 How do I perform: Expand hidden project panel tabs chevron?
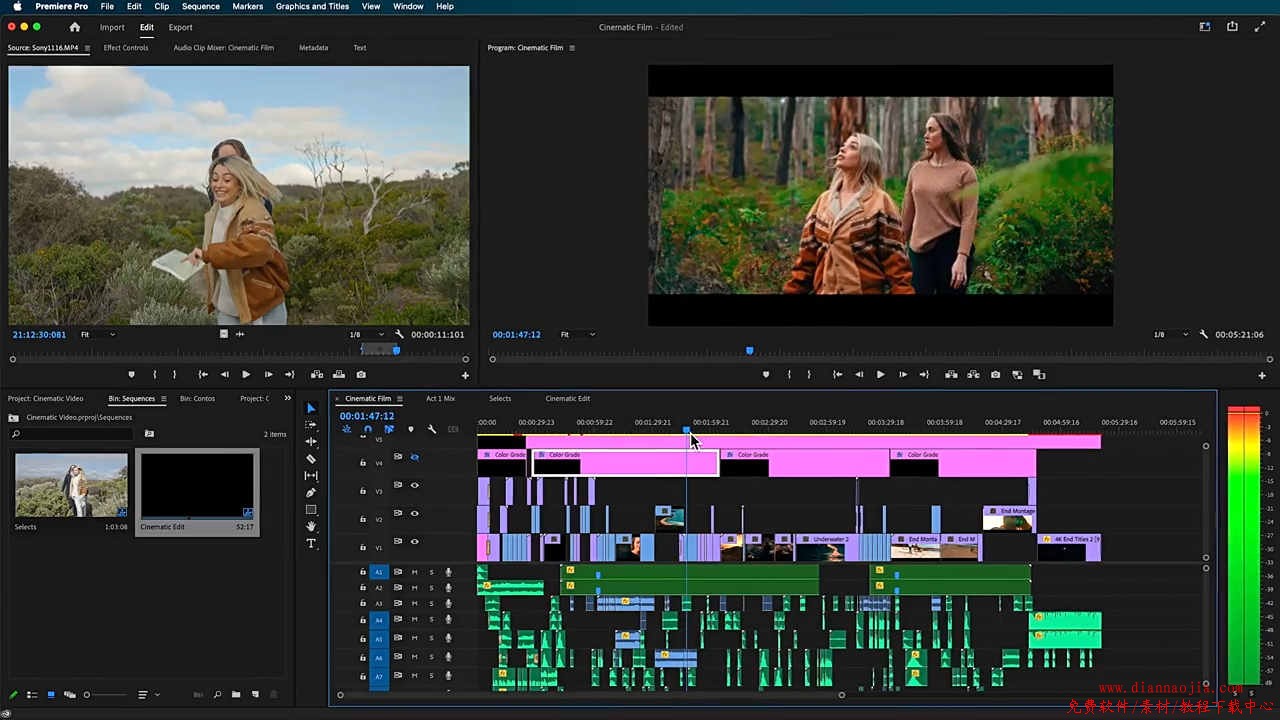(288, 399)
